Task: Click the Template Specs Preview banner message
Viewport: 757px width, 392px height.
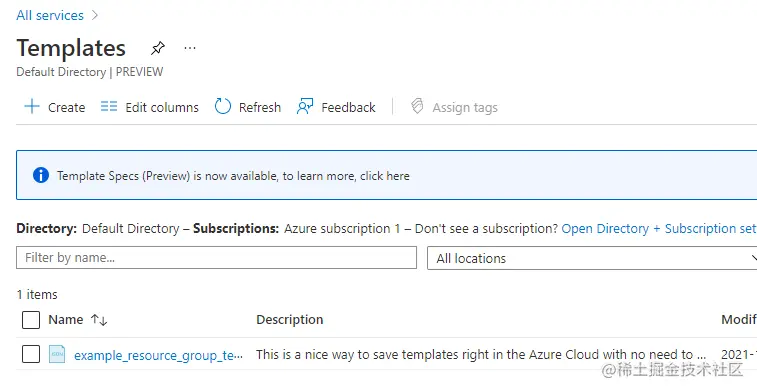Action: point(233,176)
